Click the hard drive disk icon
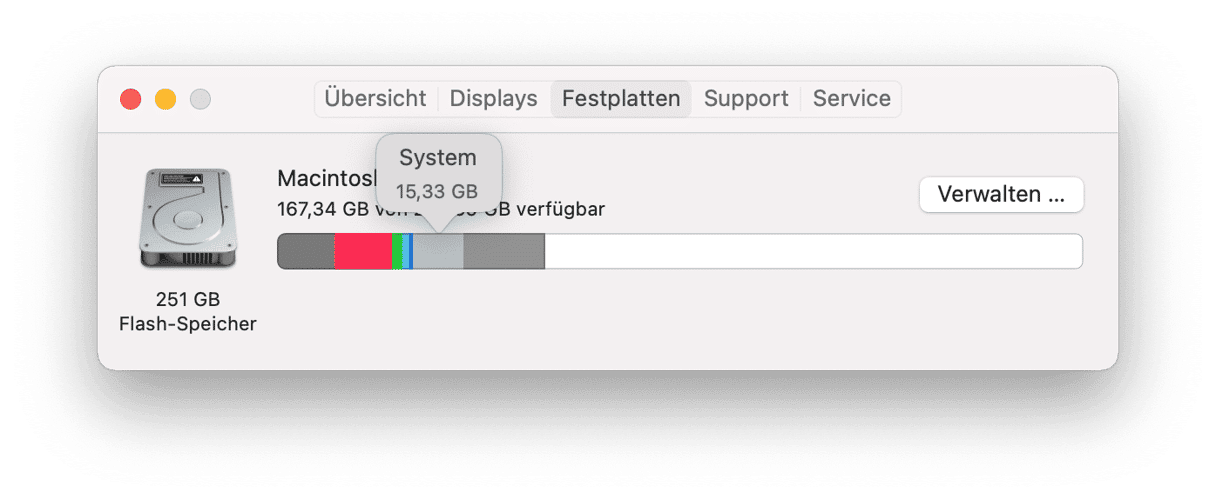 pos(187,219)
